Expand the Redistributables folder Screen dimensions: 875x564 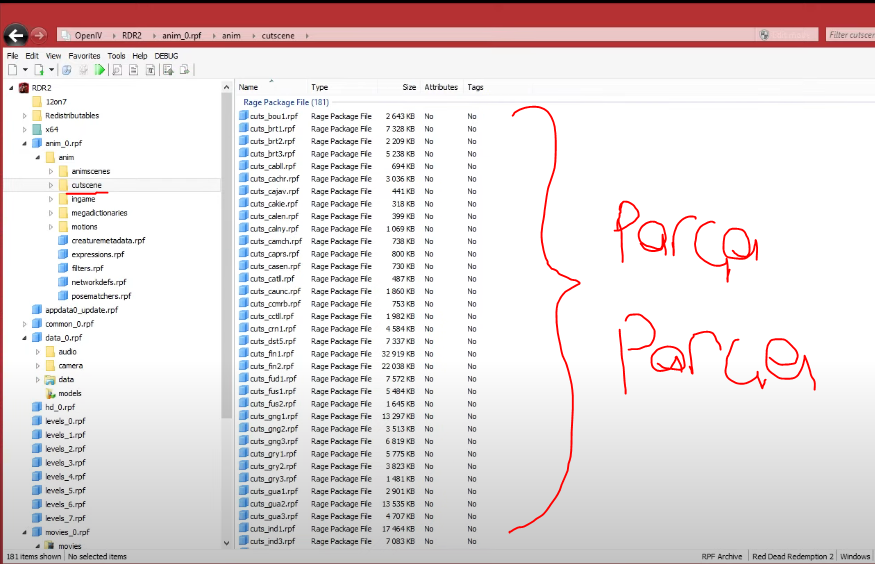pos(25,116)
